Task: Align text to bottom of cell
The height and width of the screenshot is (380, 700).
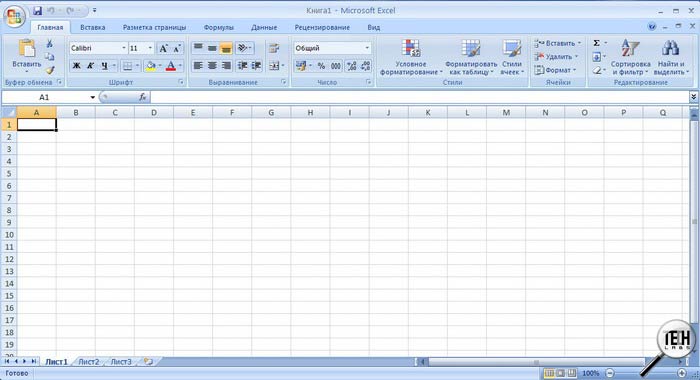Action: (x=226, y=47)
